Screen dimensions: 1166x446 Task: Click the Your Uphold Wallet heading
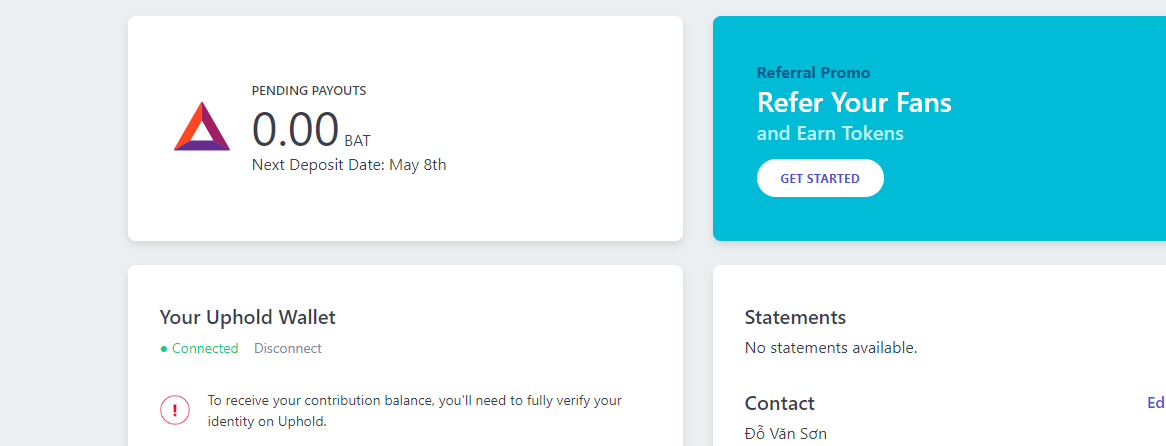click(x=247, y=318)
